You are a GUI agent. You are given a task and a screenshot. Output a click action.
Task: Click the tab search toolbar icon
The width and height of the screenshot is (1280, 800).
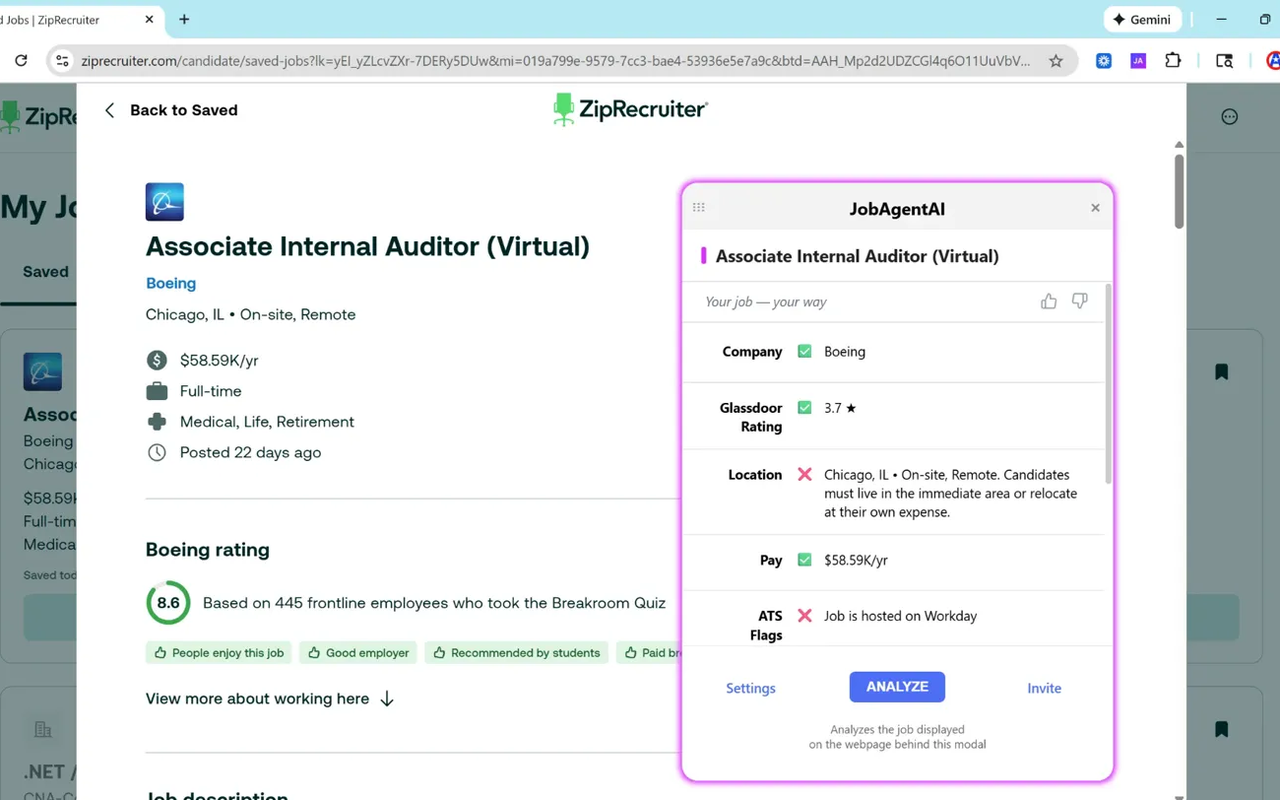pyautogui.click(x=1224, y=61)
